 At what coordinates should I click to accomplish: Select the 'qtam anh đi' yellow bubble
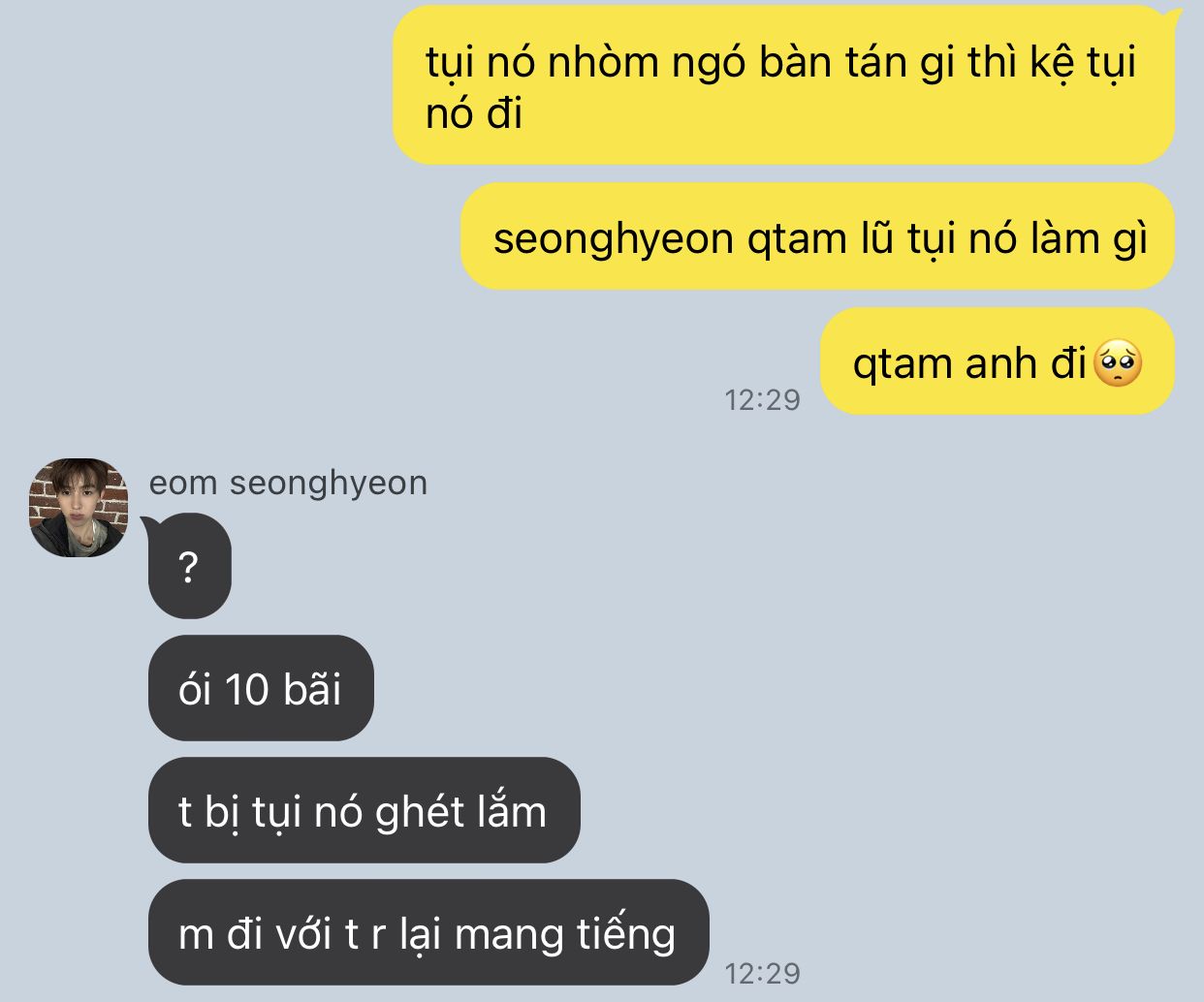point(998,362)
